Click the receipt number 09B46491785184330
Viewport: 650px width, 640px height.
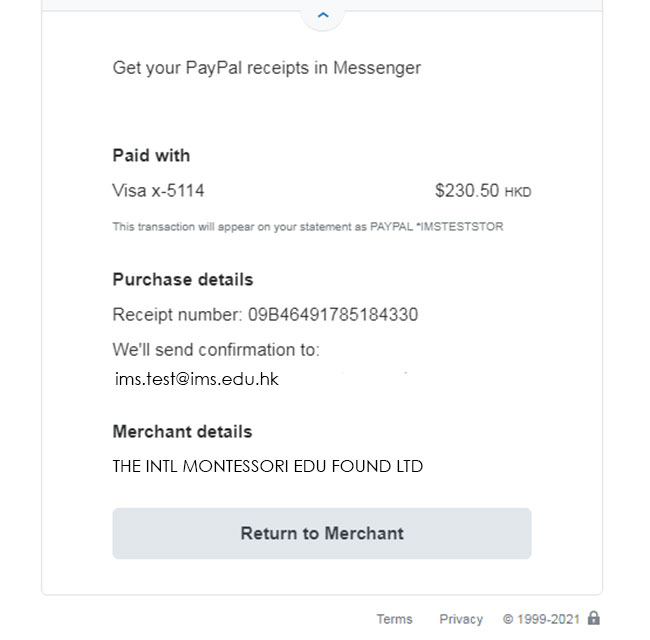(333, 315)
